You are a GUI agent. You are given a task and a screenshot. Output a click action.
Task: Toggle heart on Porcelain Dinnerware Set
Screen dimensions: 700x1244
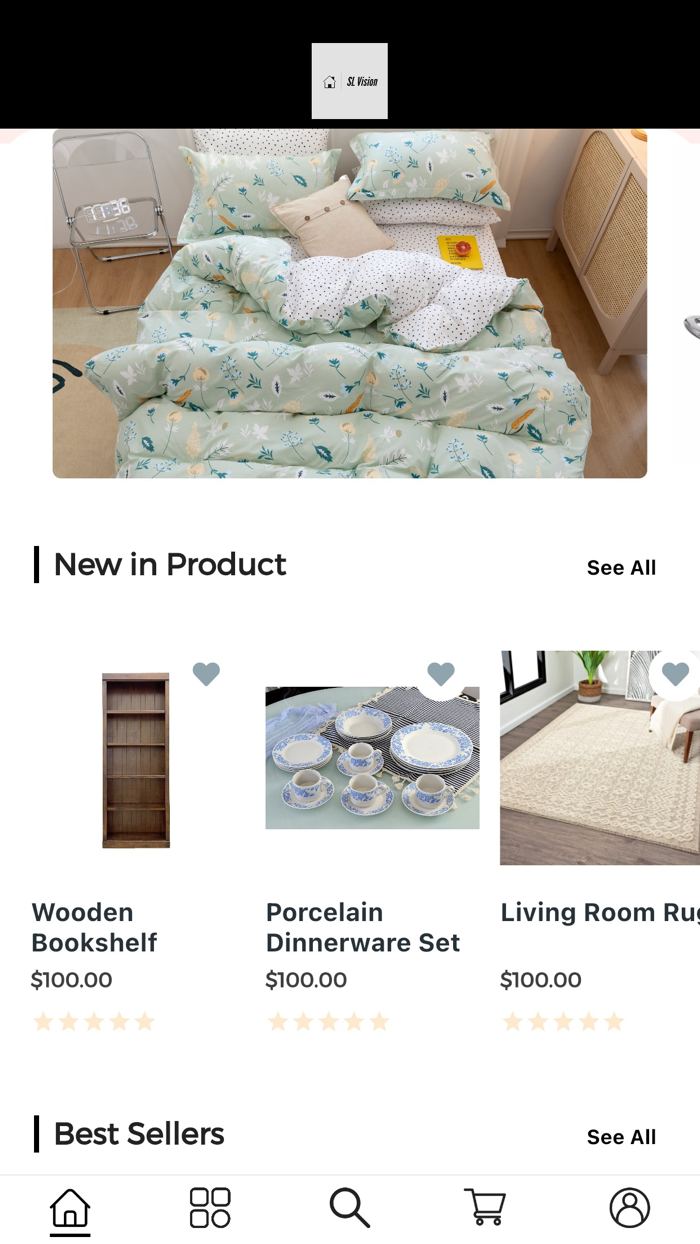click(x=441, y=674)
